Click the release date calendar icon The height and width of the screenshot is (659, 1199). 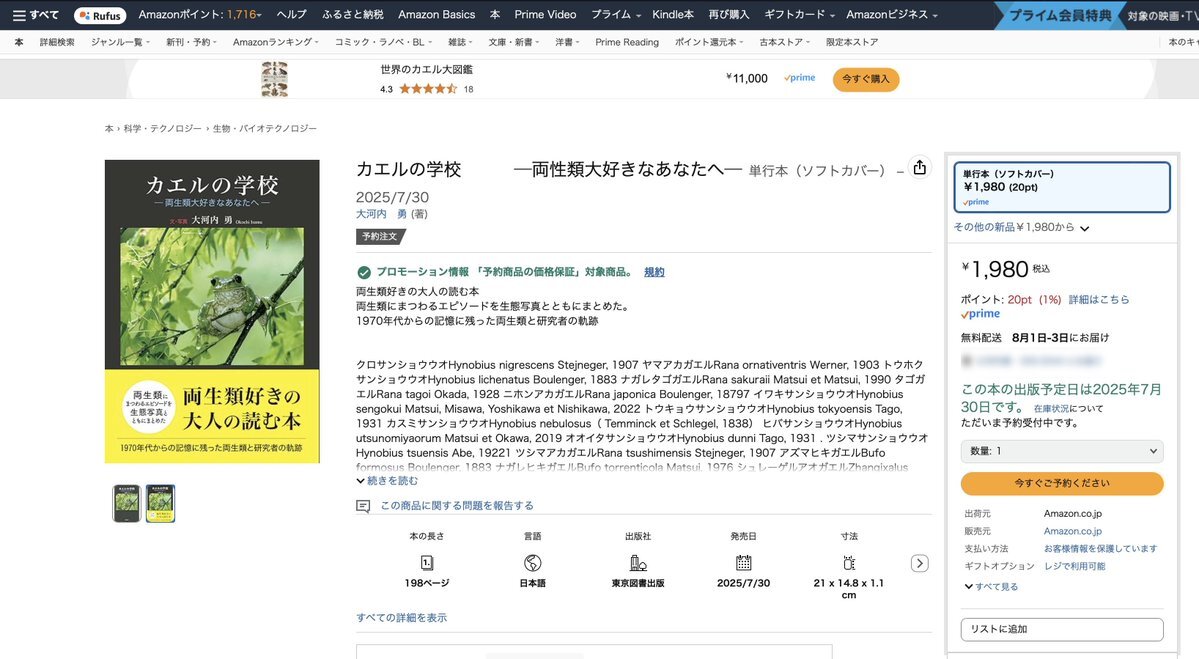click(x=743, y=563)
